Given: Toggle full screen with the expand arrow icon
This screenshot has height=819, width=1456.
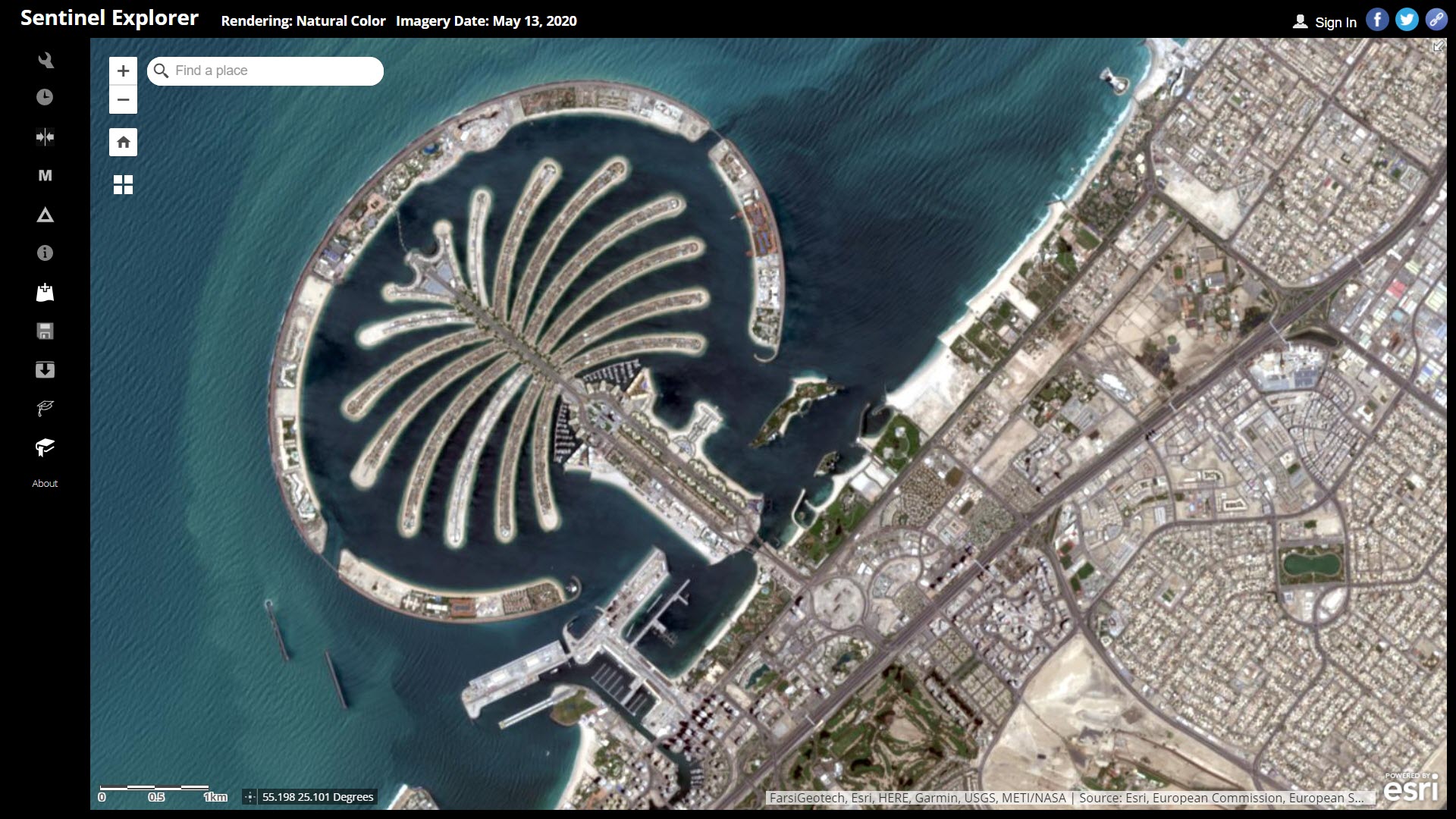Looking at the screenshot, I should click(1438, 47).
